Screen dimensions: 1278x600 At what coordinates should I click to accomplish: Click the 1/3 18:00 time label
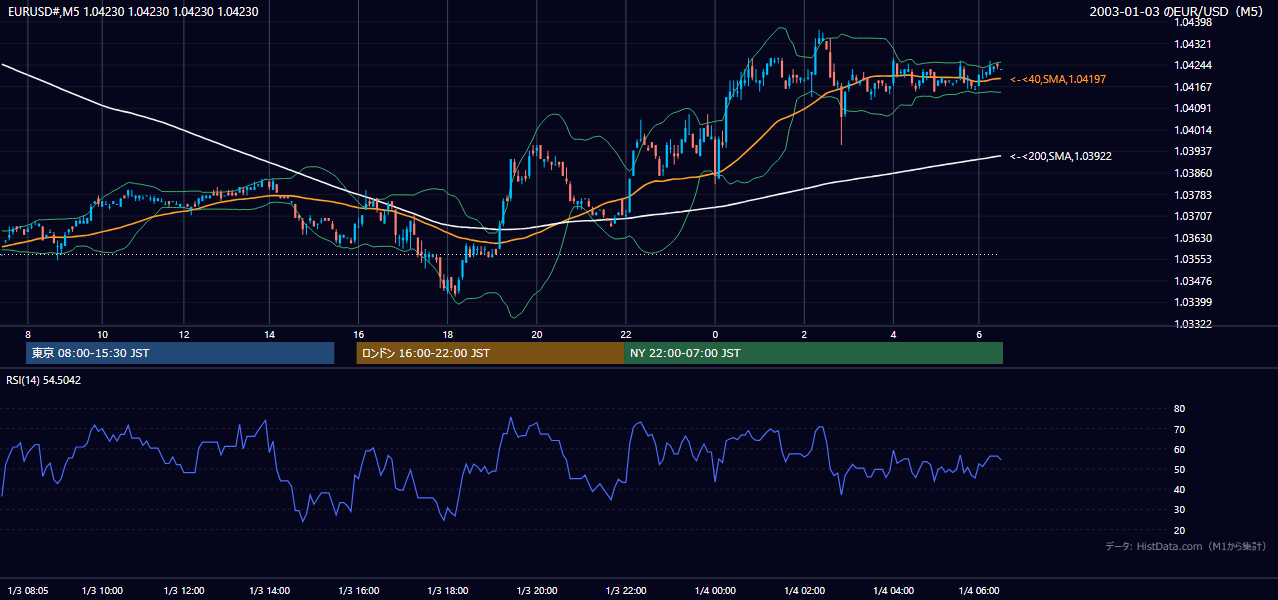pyautogui.click(x=447, y=591)
